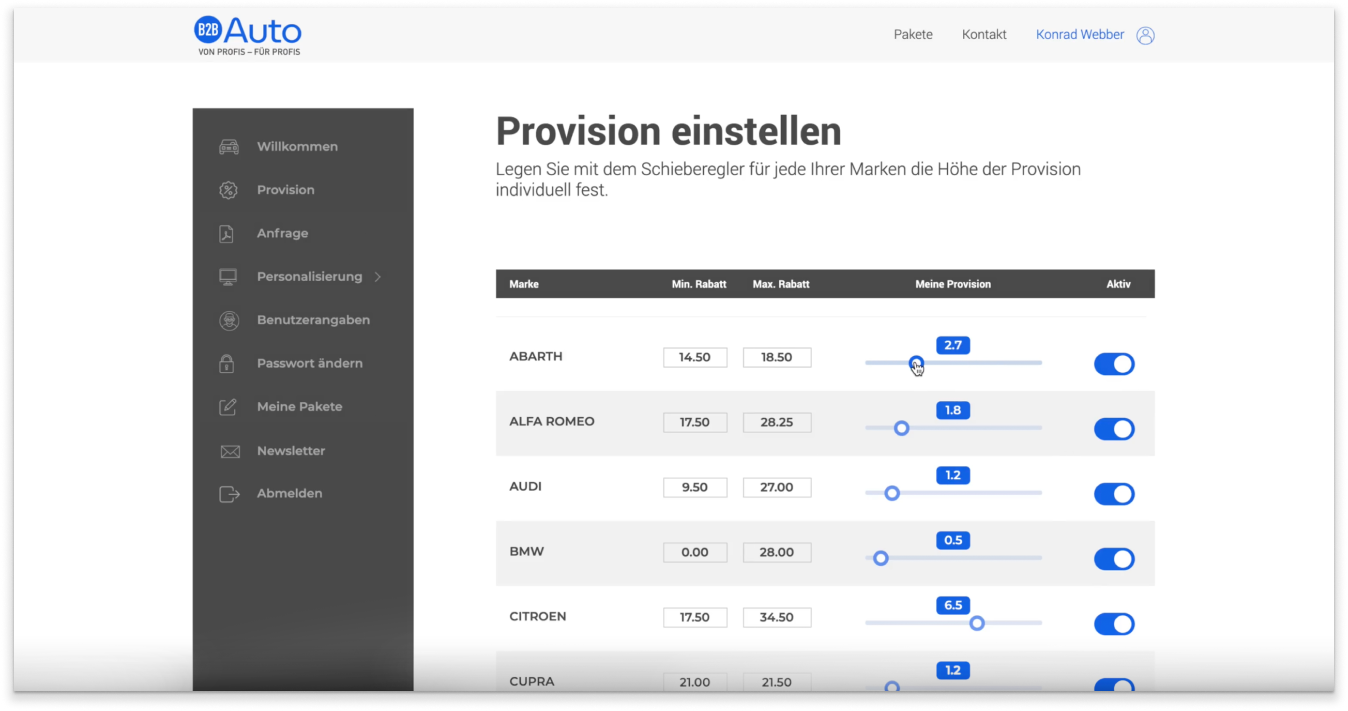The image size is (1348, 711).
Task: Click the BMW provision slider handle
Action: (x=881, y=558)
